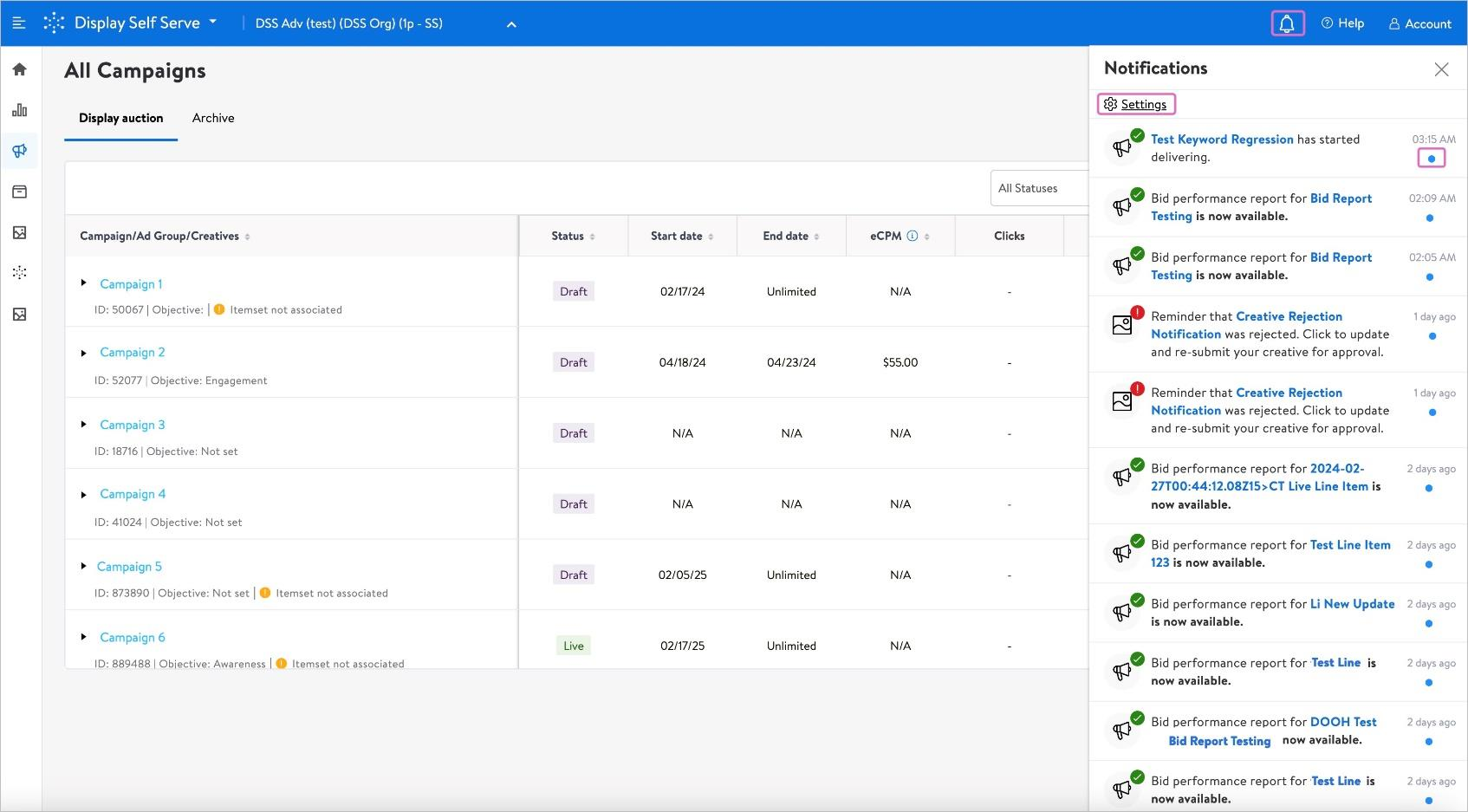Select the Display auction tab
Image resolution: width=1468 pixels, height=812 pixels.
(x=120, y=118)
